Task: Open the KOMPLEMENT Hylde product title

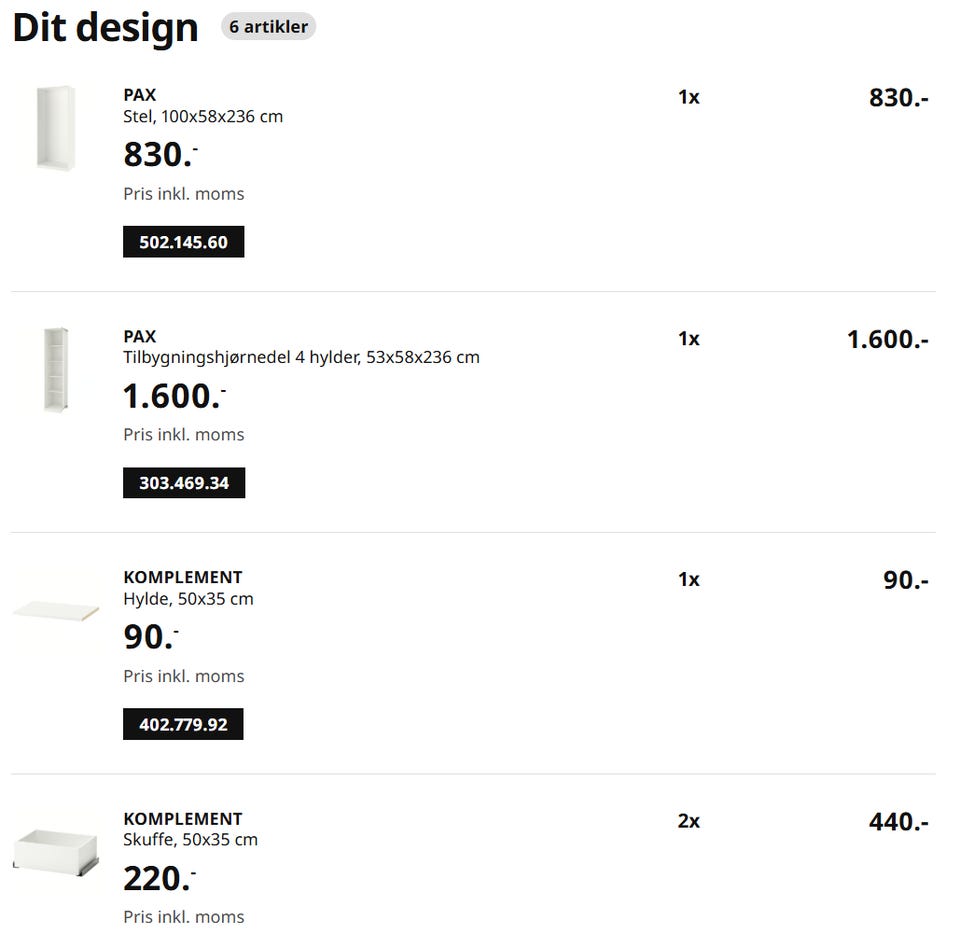Action: (183, 577)
